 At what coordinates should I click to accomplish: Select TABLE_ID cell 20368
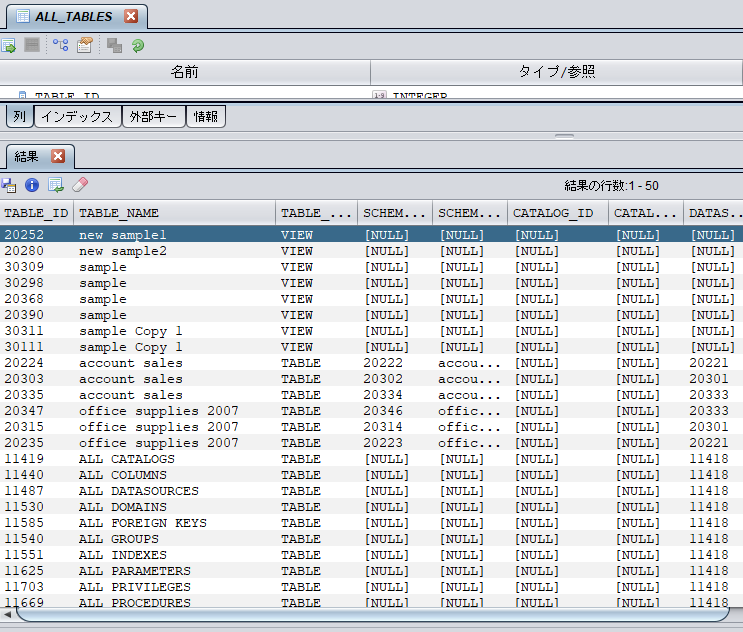(36, 299)
